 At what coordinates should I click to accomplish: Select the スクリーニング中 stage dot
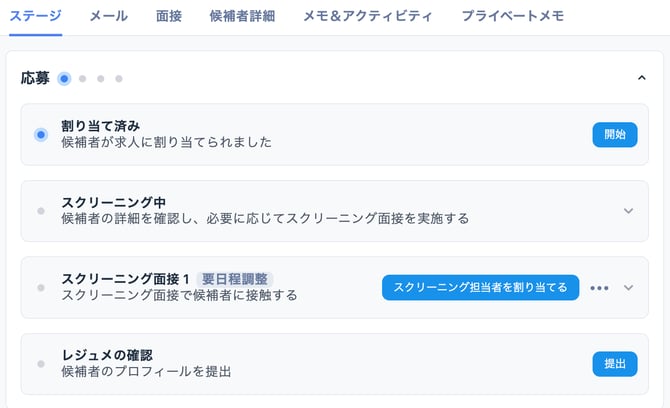[41, 211]
